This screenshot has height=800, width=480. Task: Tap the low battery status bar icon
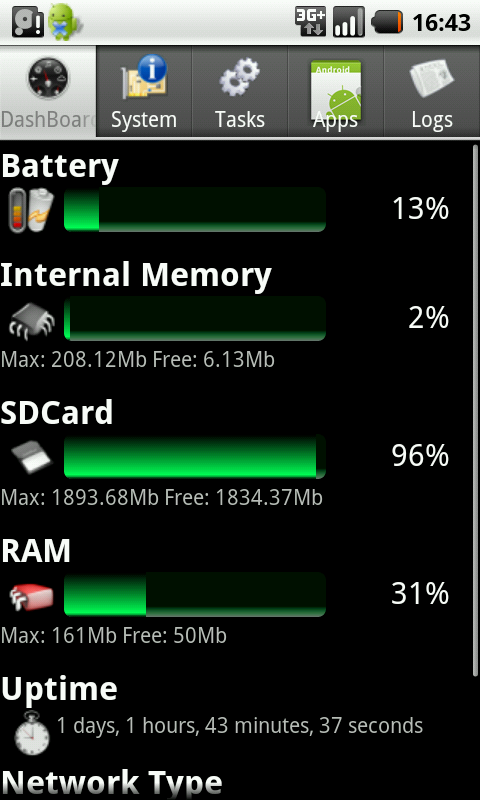pyautogui.click(x=387, y=22)
